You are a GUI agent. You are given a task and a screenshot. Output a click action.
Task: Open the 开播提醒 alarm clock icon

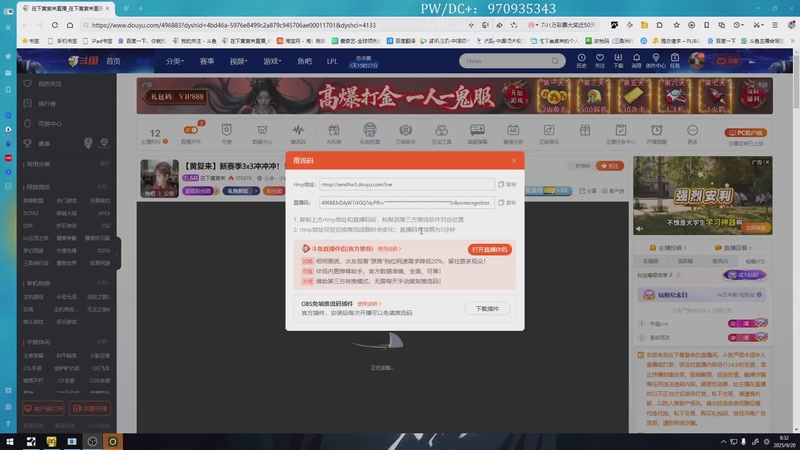[x=657, y=134]
